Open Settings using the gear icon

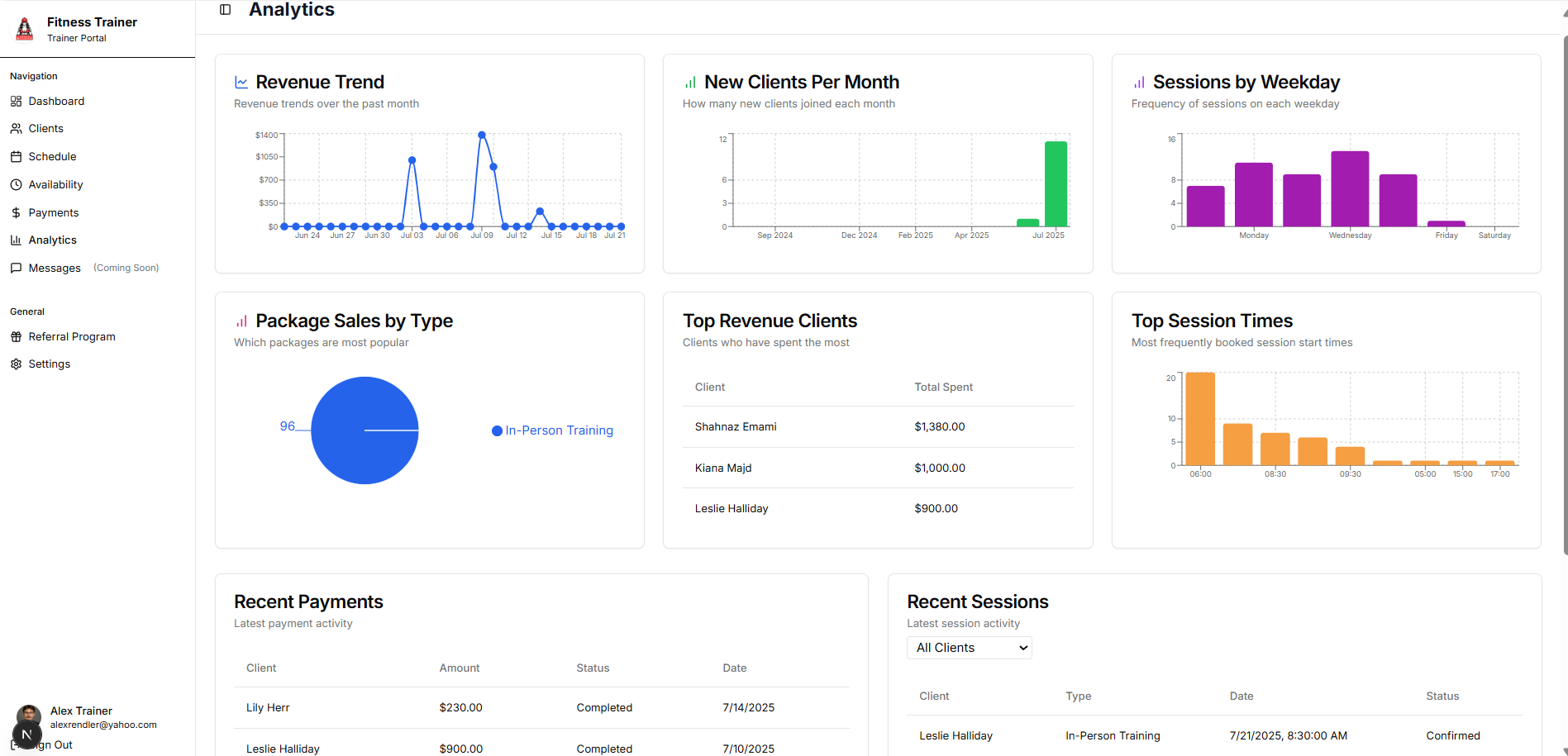16,364
